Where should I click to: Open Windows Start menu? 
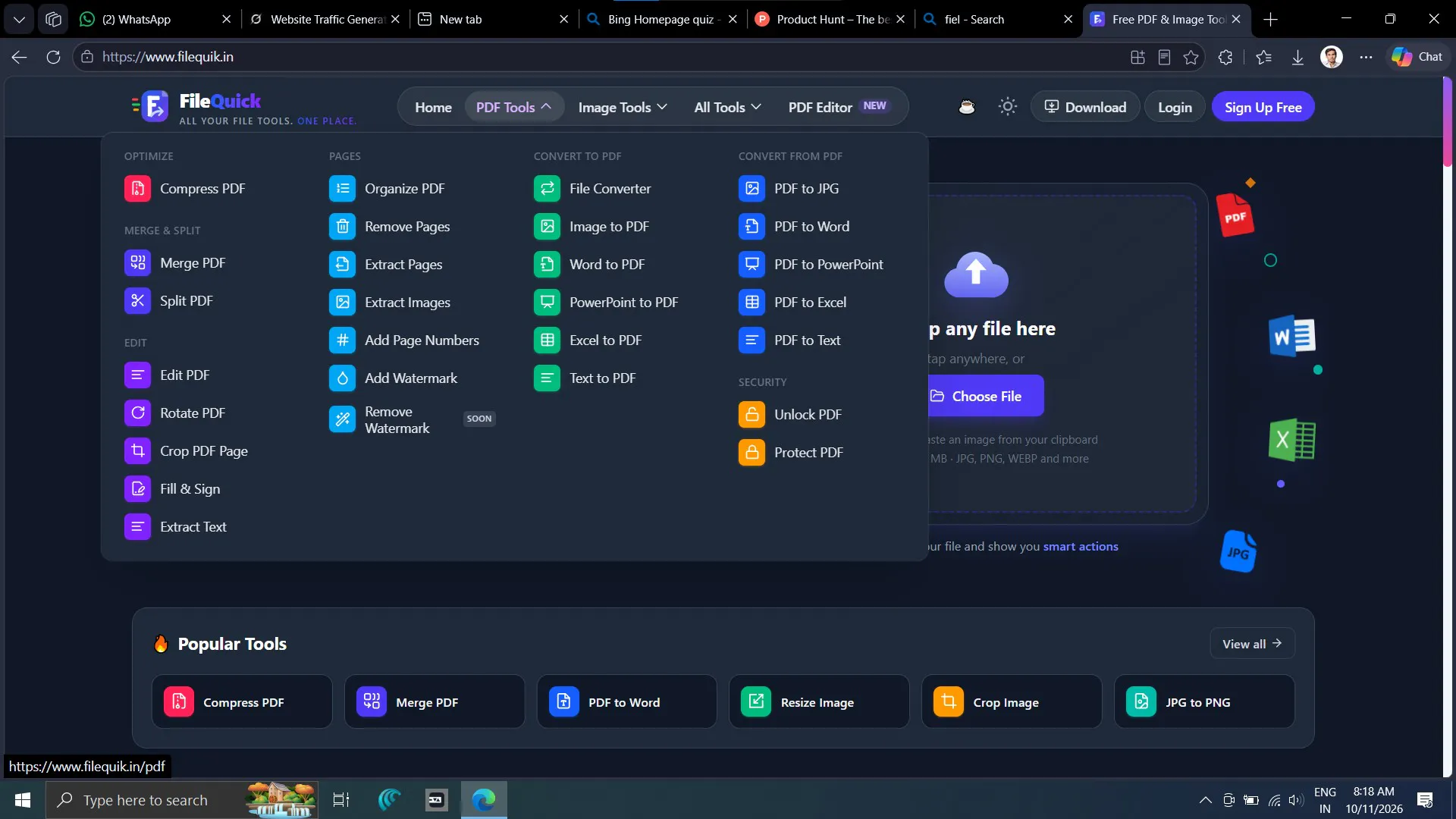(x=23, y=800)
